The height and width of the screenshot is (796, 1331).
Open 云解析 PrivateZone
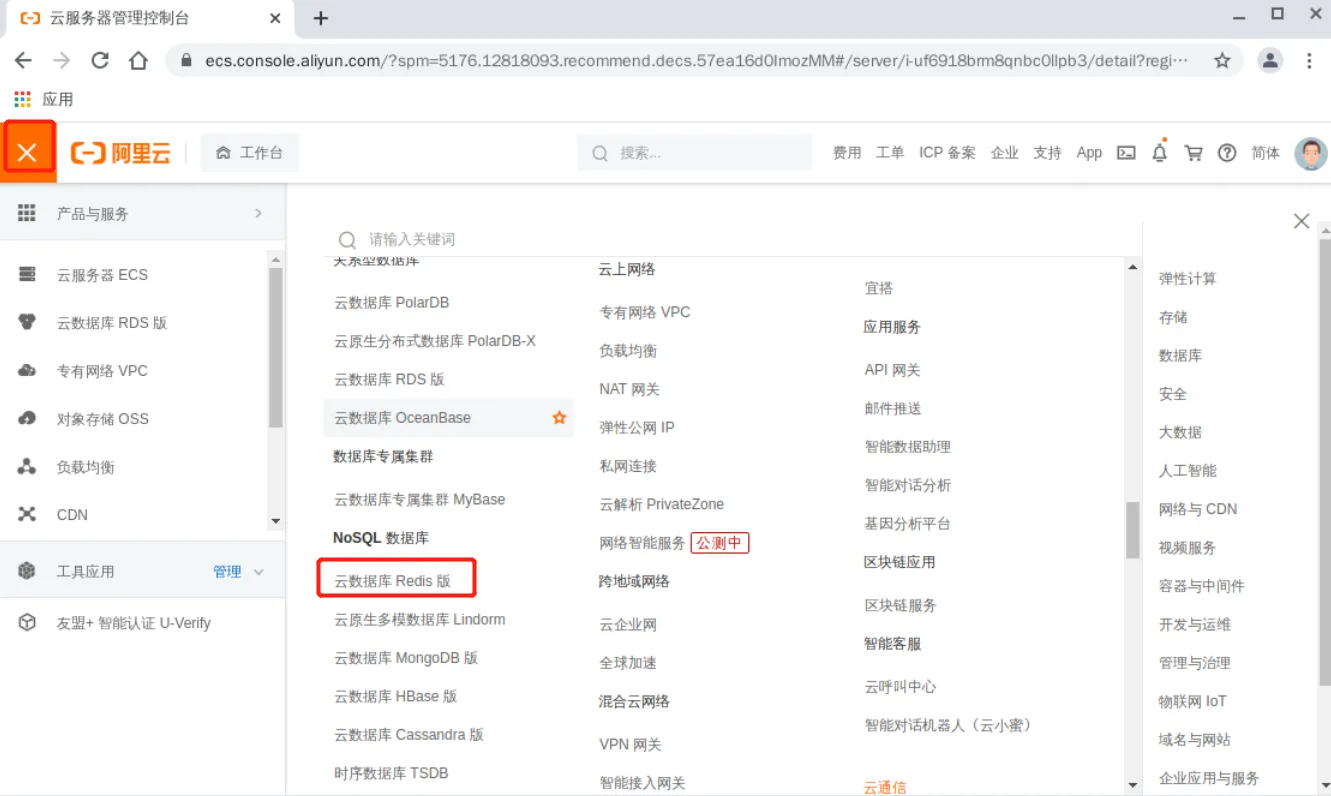tap(662, 504)
